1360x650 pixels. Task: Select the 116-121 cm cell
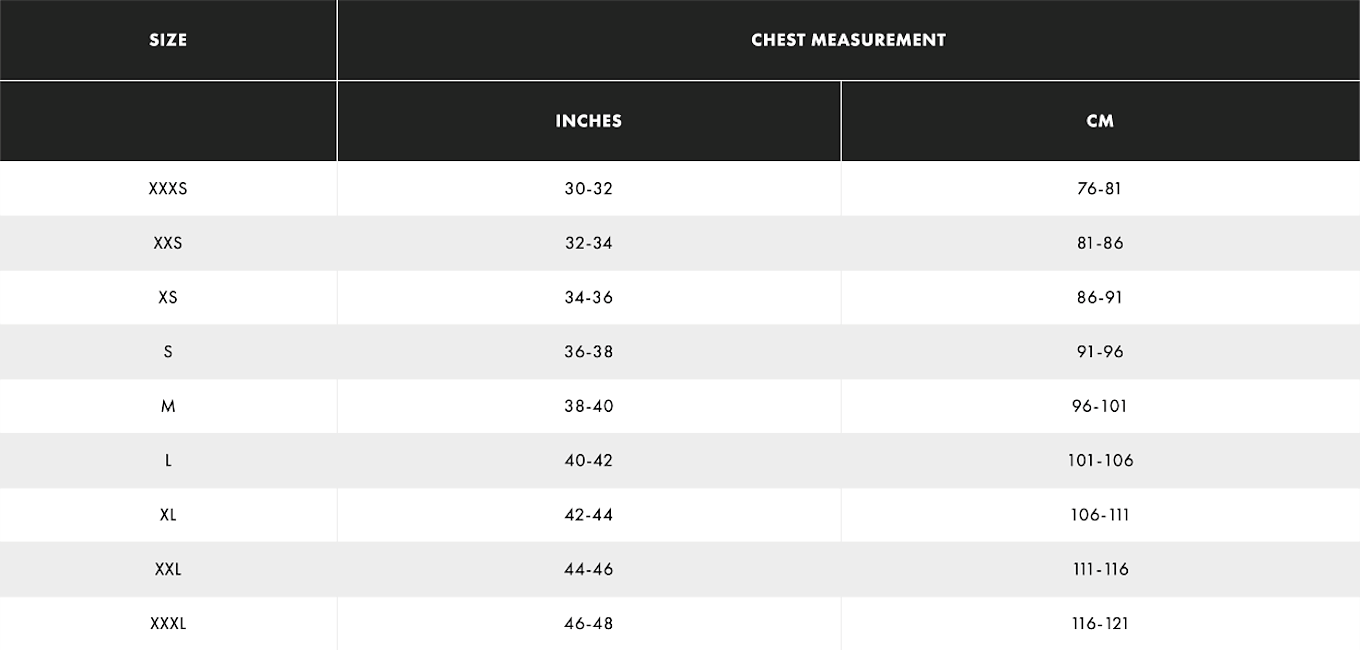[x=1100, y=623]
